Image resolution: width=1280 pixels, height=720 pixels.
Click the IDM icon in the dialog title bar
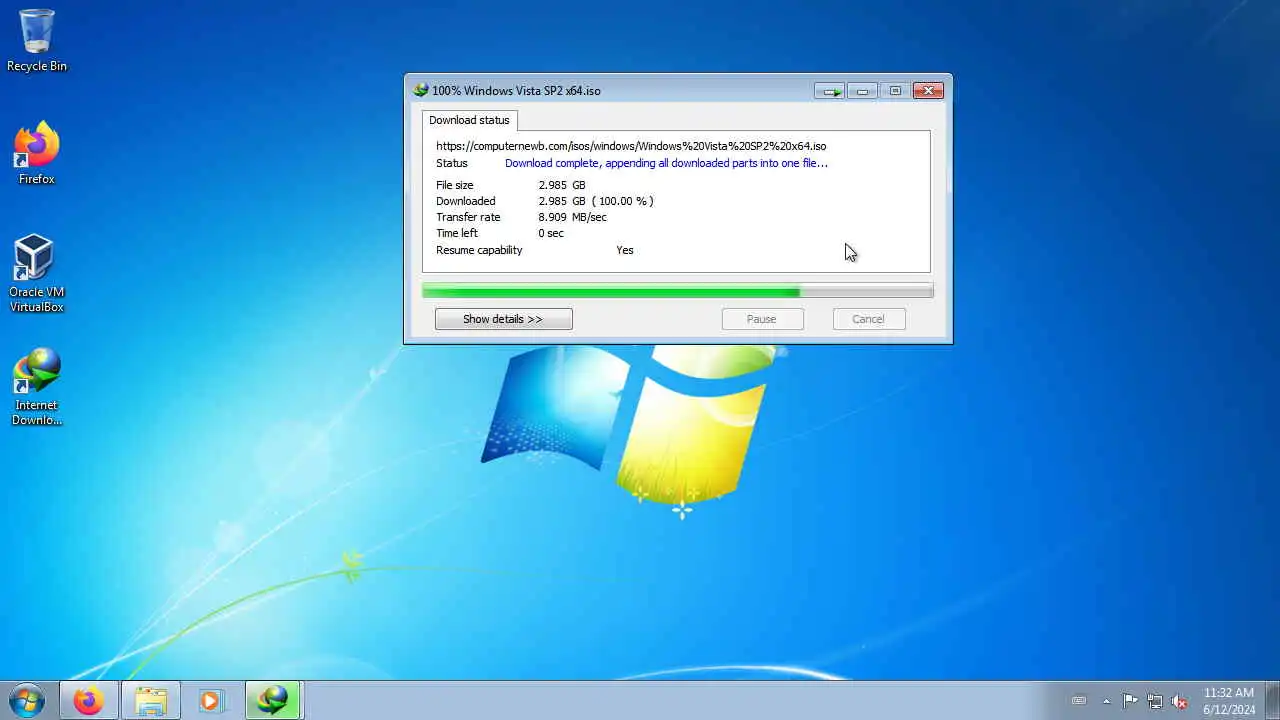pyautogui.click(x=421, y=90)
